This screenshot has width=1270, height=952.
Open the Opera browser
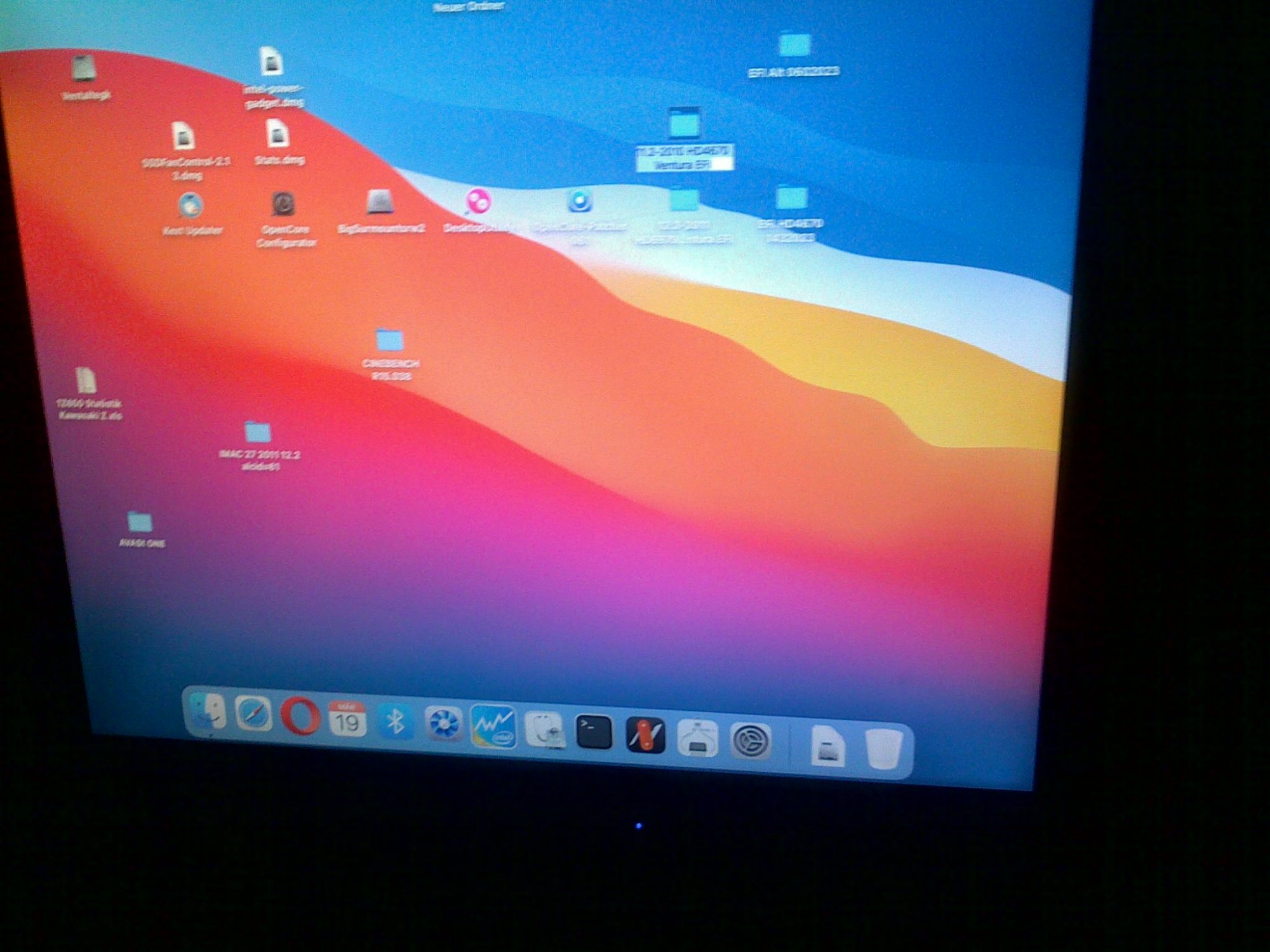point(300,717)
